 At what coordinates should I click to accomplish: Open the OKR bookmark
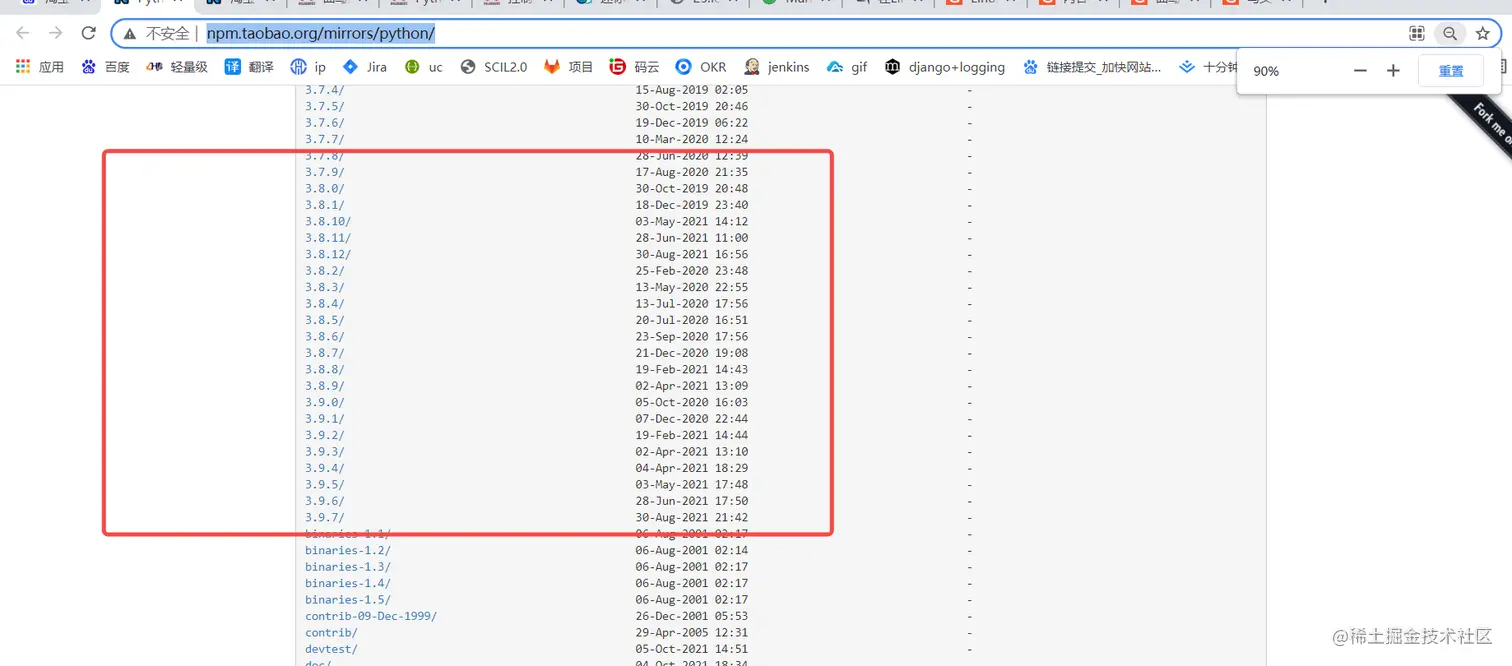point(701,67)
